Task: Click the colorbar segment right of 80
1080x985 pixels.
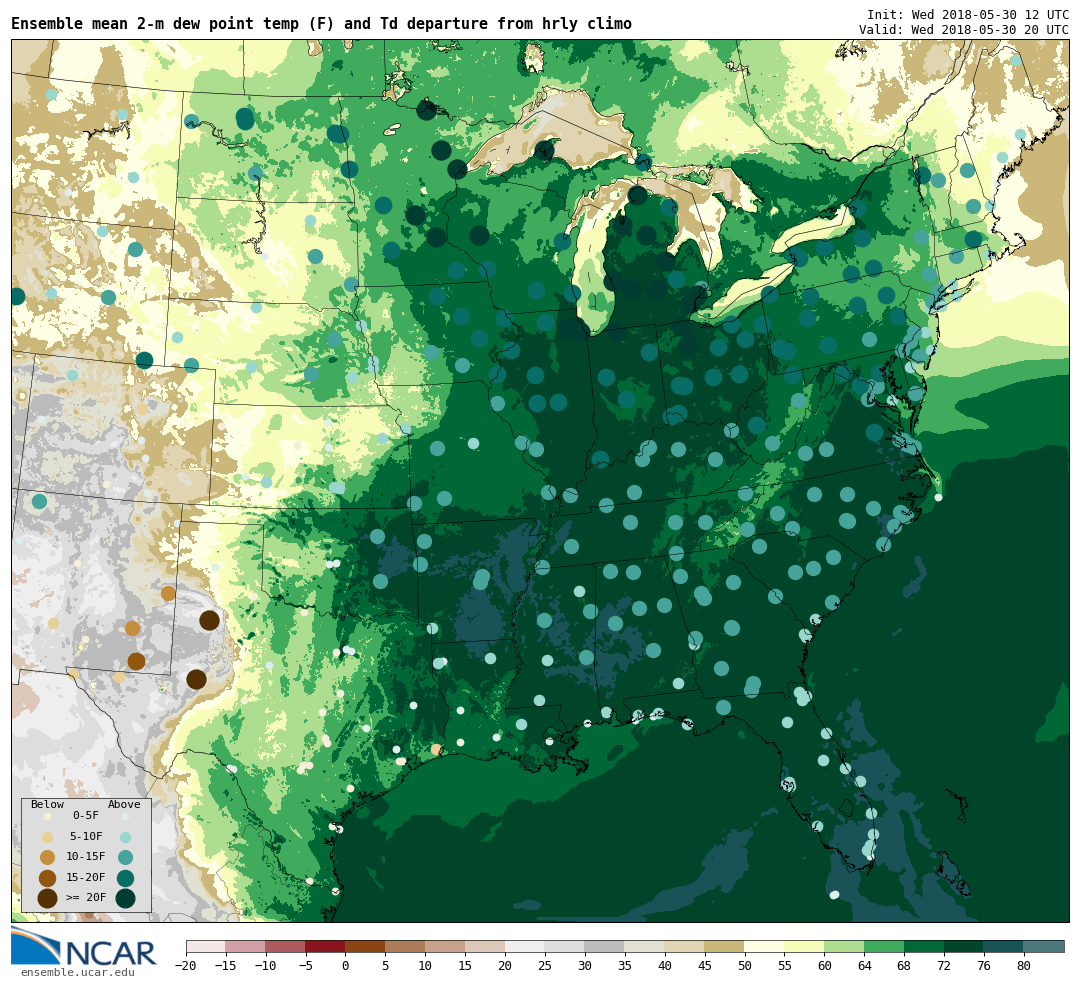Action: click(x=1044, y=946)
